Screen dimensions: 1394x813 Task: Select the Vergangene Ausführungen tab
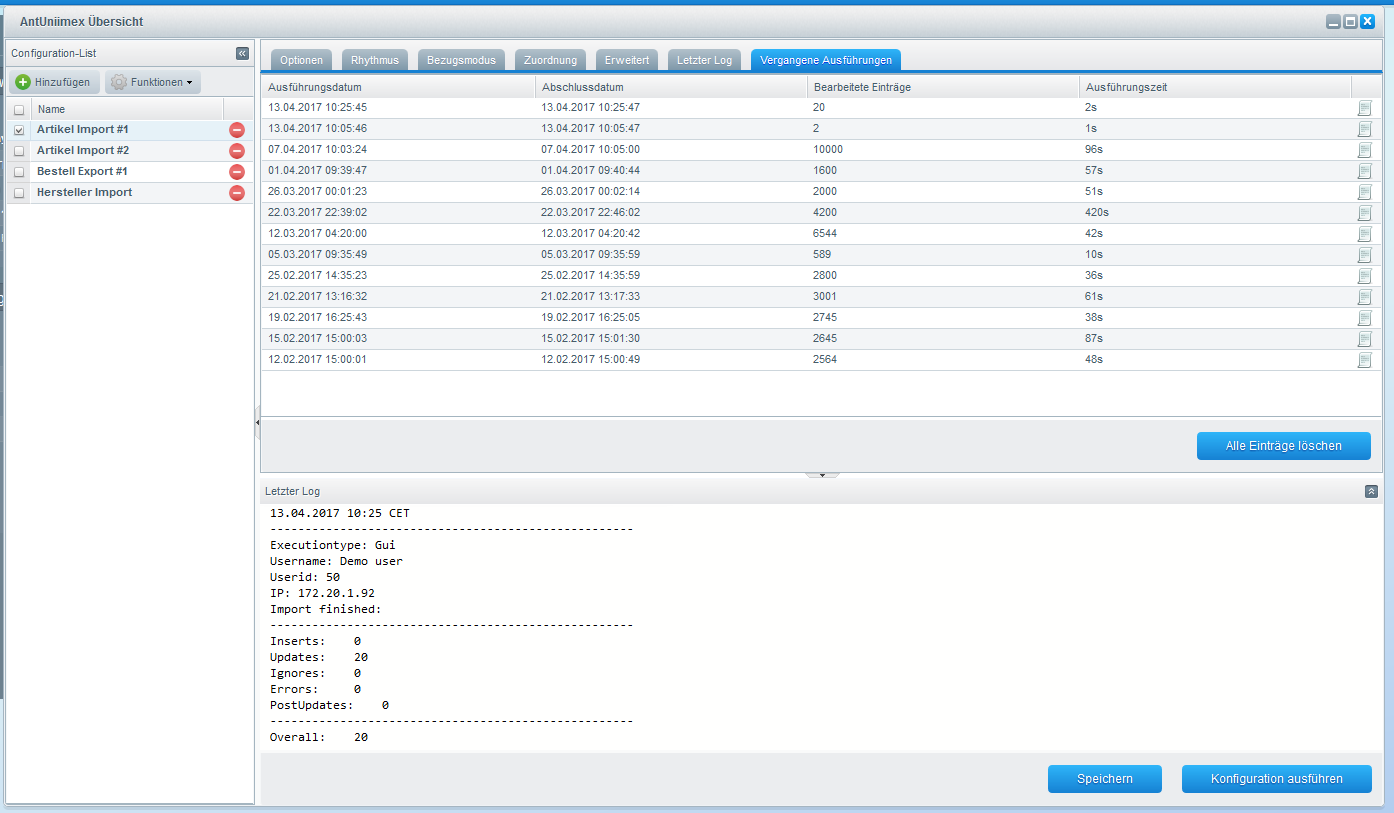826,60
